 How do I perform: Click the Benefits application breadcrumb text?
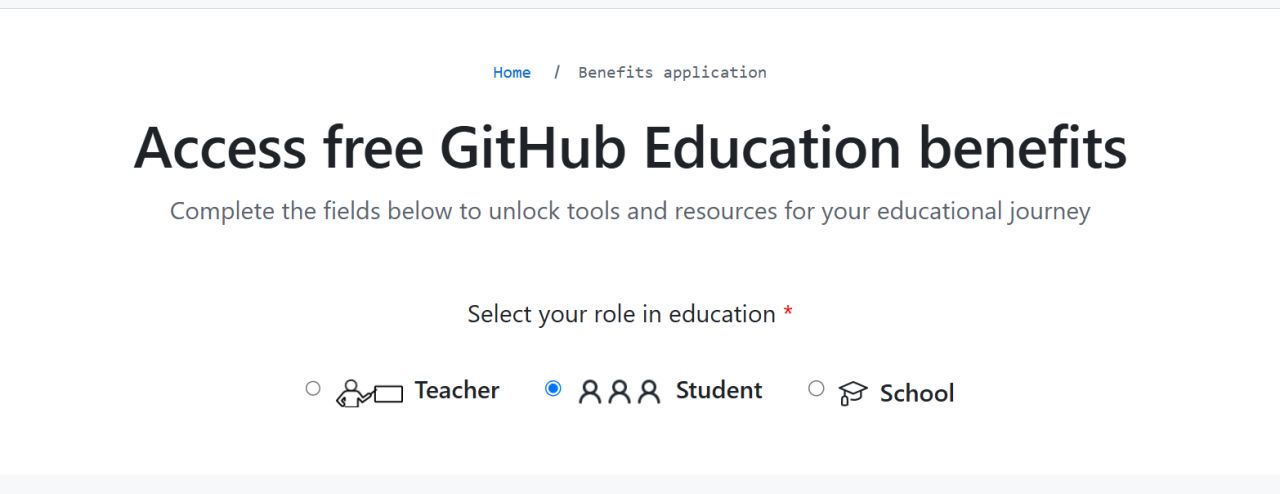pyautogui.click(x=672, y=73)
